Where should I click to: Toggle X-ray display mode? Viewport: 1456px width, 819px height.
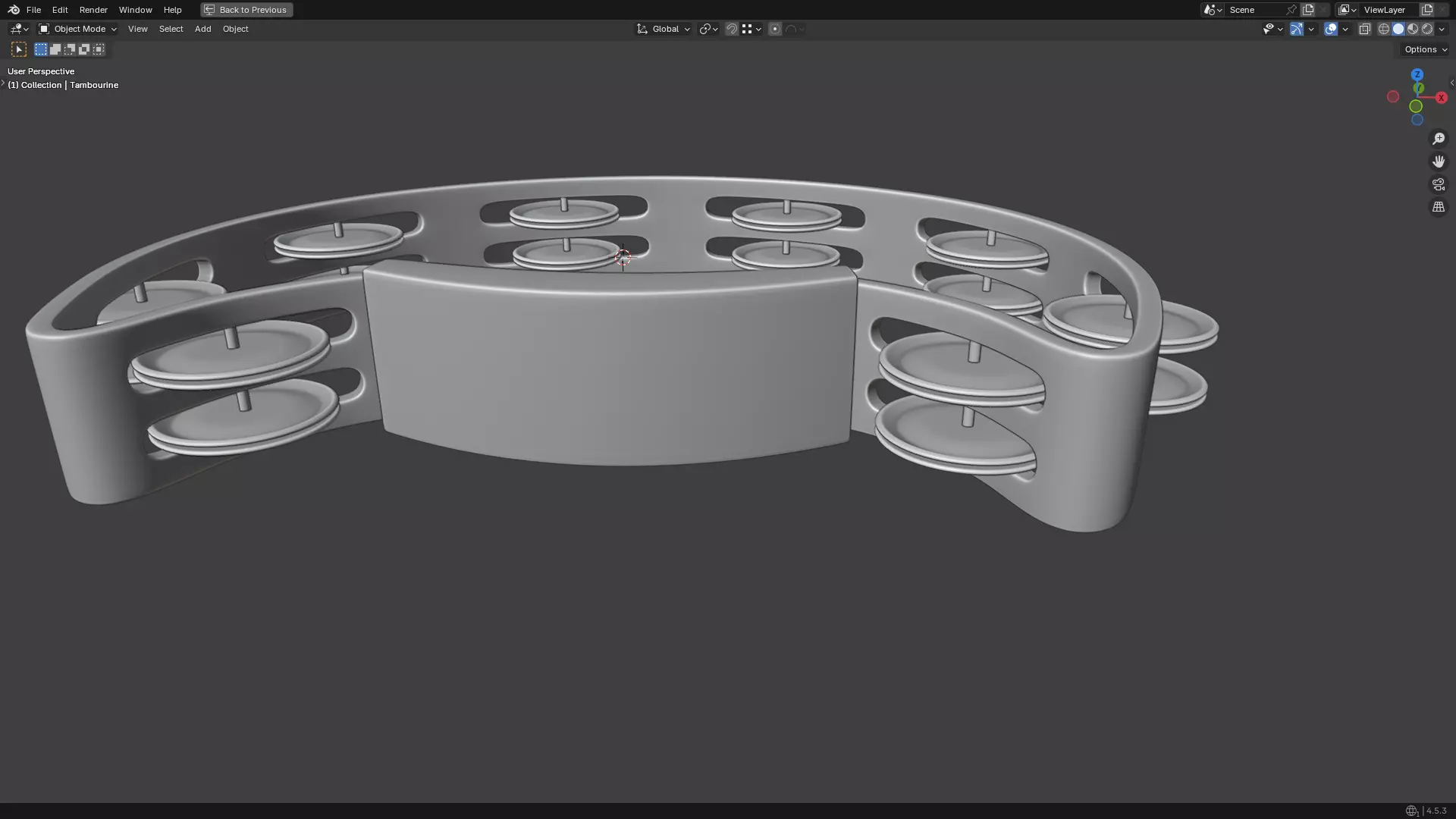[1364, 29]
